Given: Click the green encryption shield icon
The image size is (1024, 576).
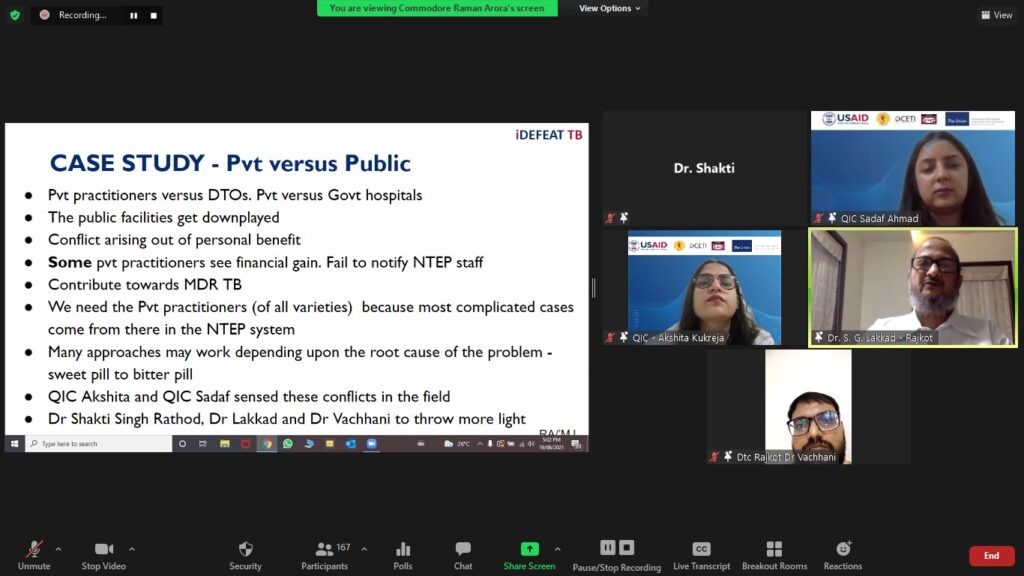Looking at the screenshot, I should click(x=15, y=15).
